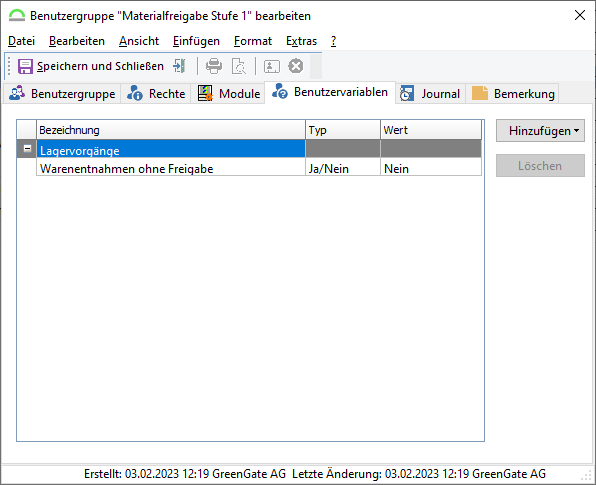Open the Journal tab
The height and width of the screenshot is (485, 596).
click(x=430, y=94)
